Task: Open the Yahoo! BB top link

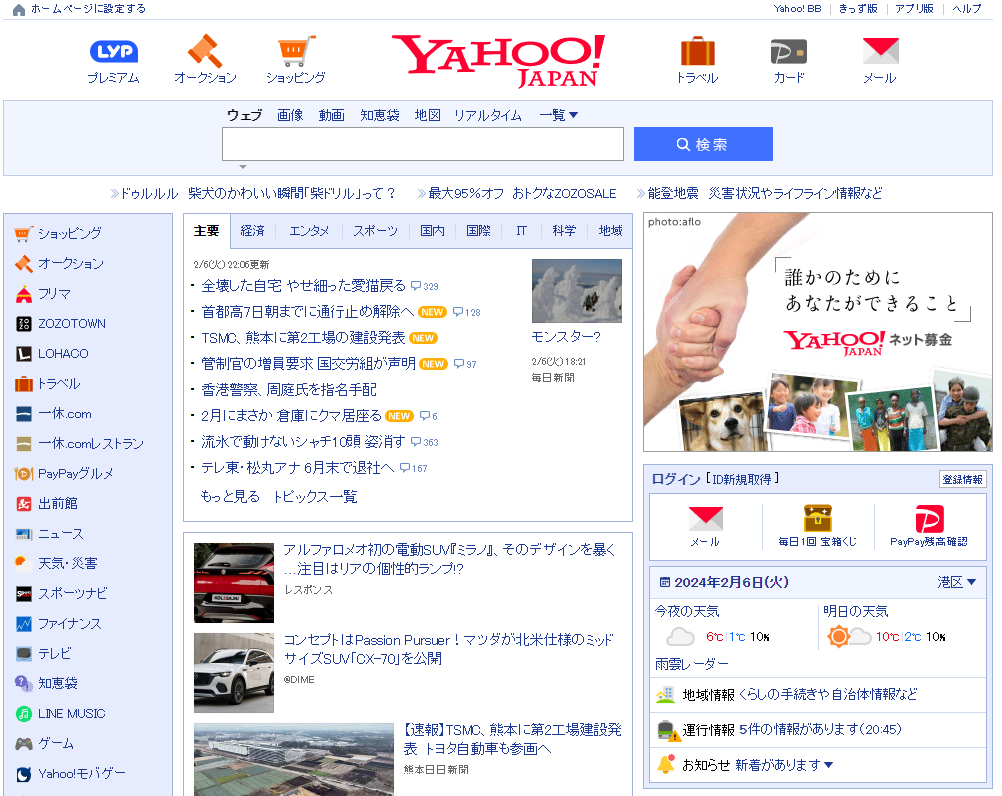Action: pos(798,9)
